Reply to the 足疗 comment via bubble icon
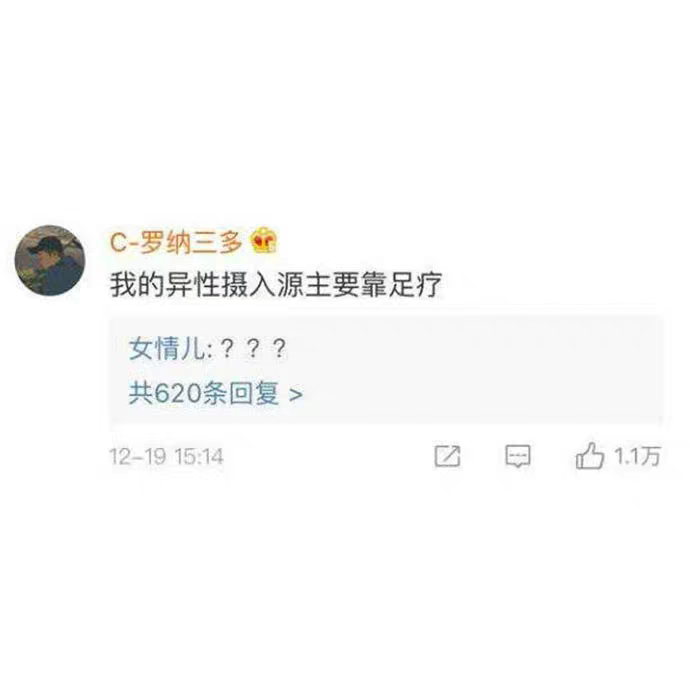 click(x=518, y=456)
